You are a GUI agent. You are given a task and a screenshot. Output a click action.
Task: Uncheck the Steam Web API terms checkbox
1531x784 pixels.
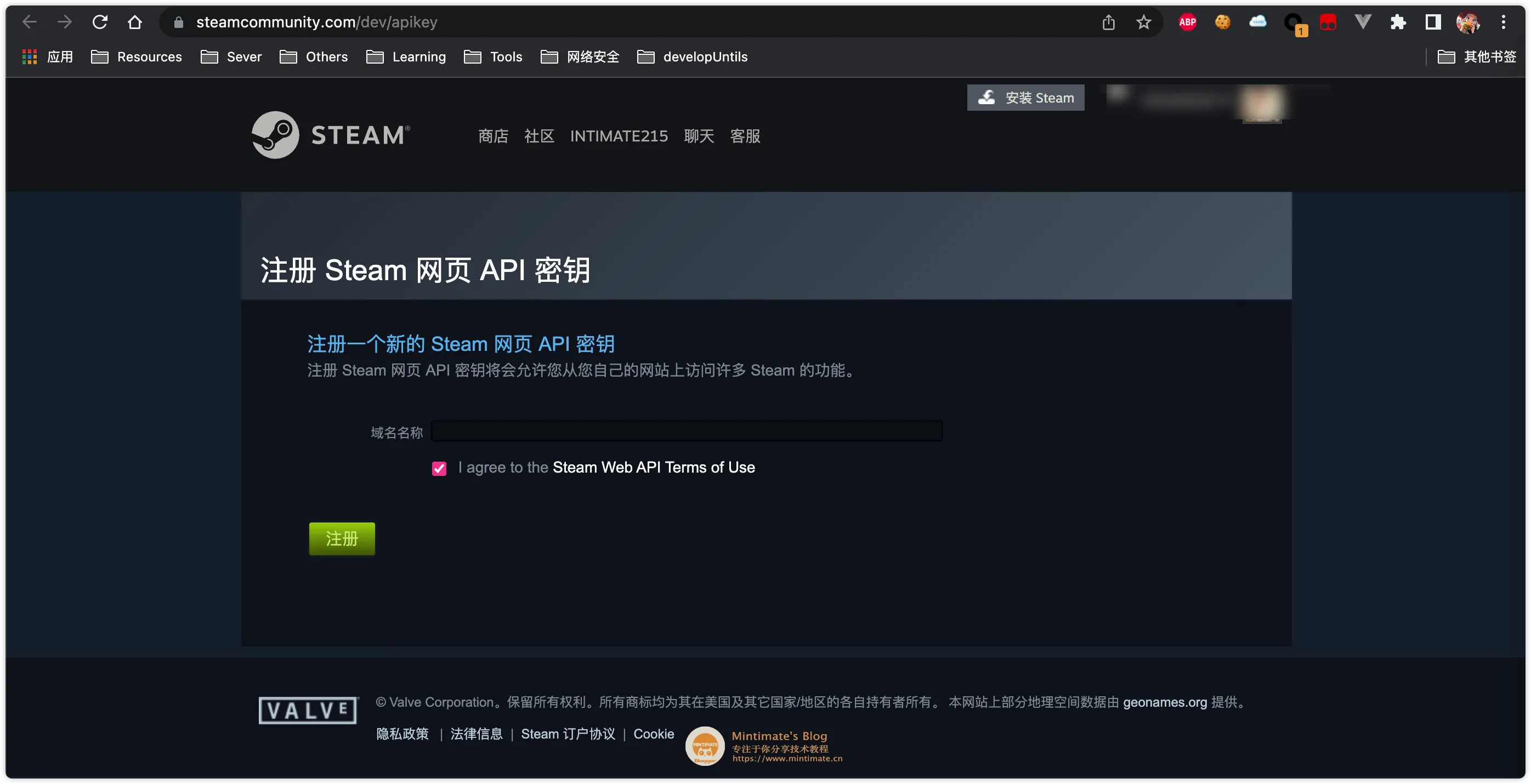pyautogui.click(x=439, y=468)
